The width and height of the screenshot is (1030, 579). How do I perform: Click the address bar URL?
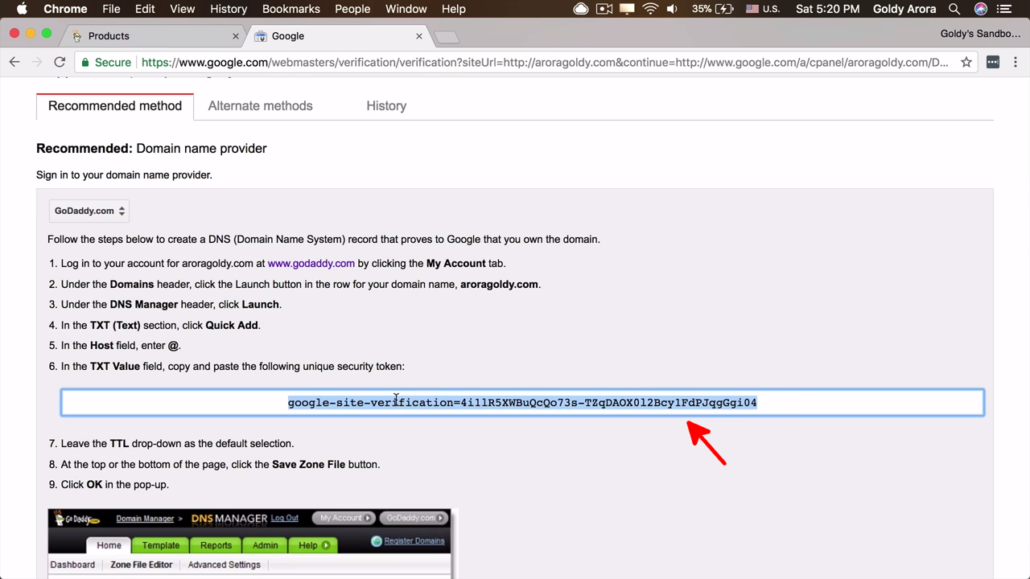tap(545, 62)
